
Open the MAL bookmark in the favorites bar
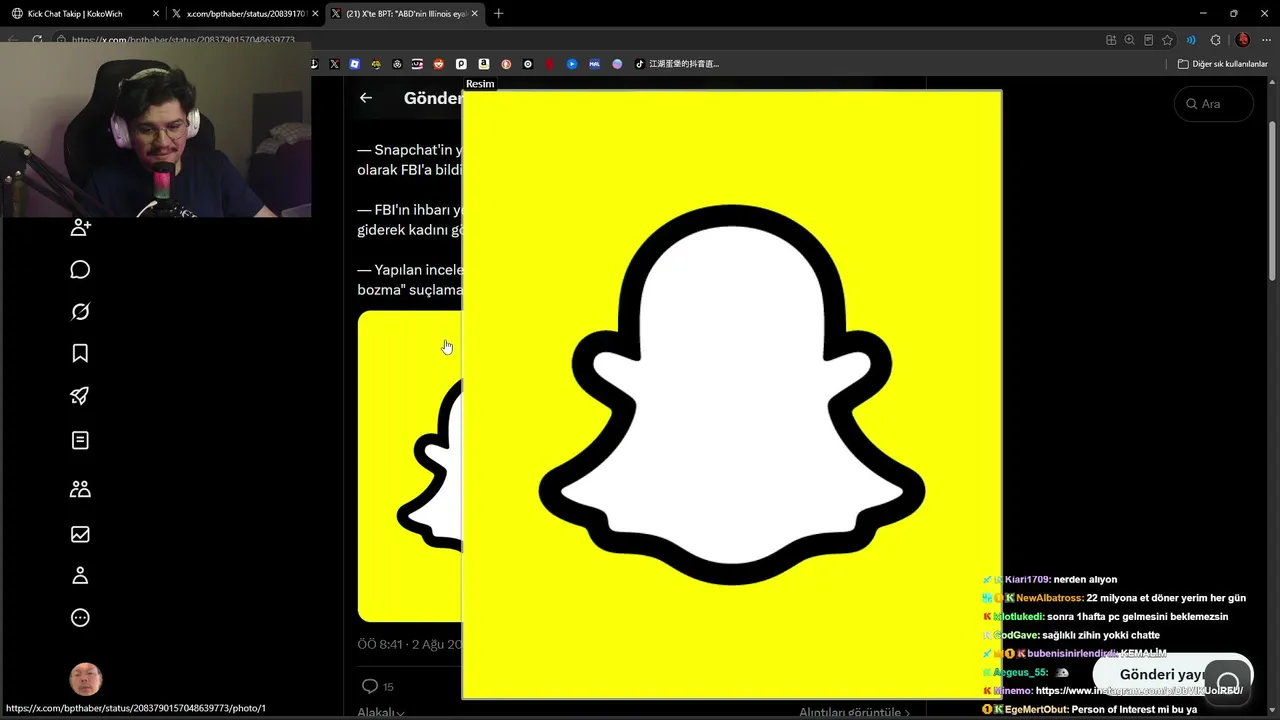(x=594, y=64)
